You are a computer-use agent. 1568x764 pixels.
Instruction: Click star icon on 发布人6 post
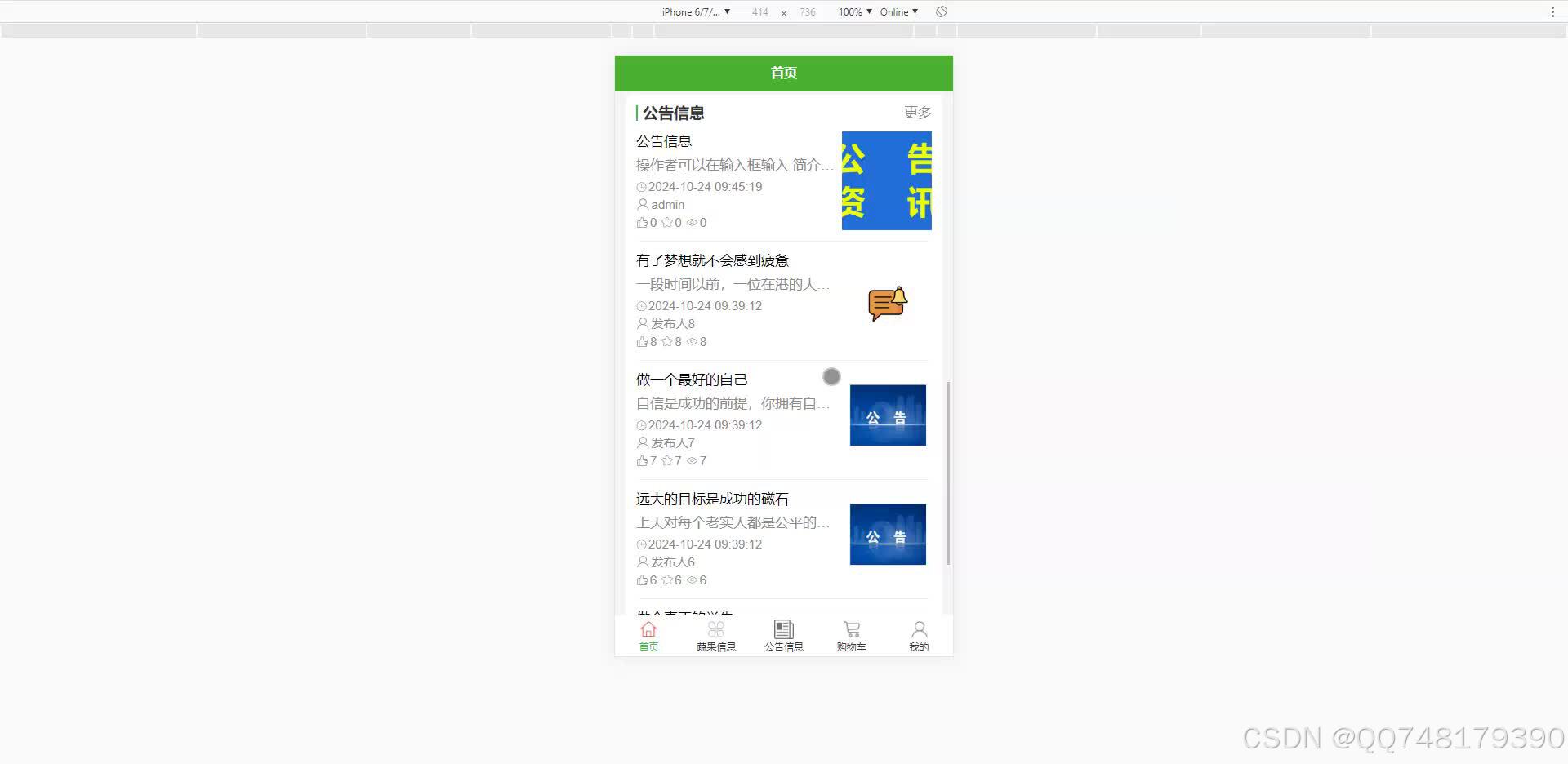(x=667, y=580)
